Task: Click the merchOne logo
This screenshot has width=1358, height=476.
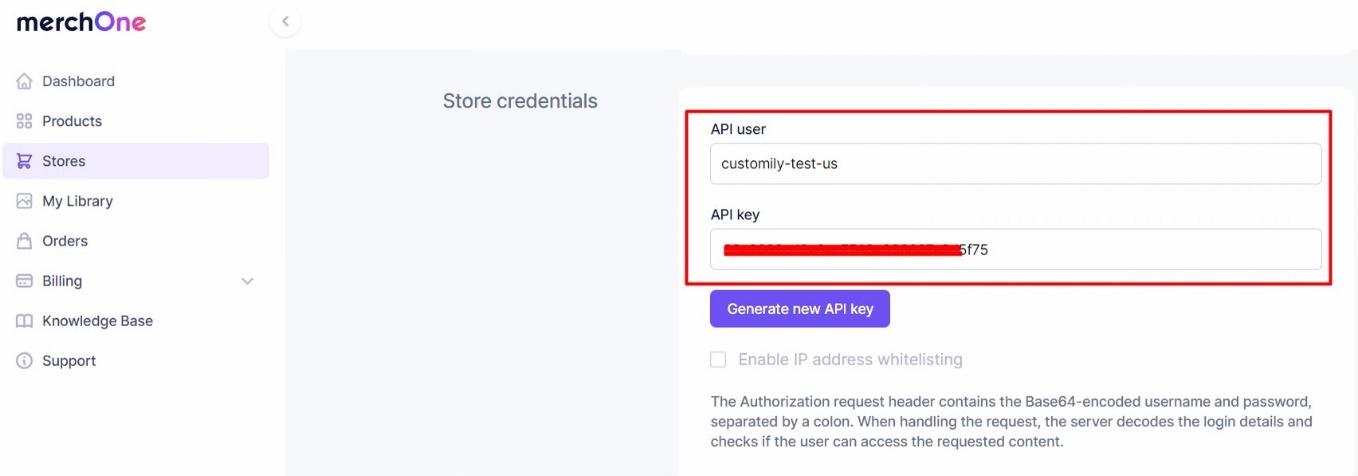Action: 82,21
